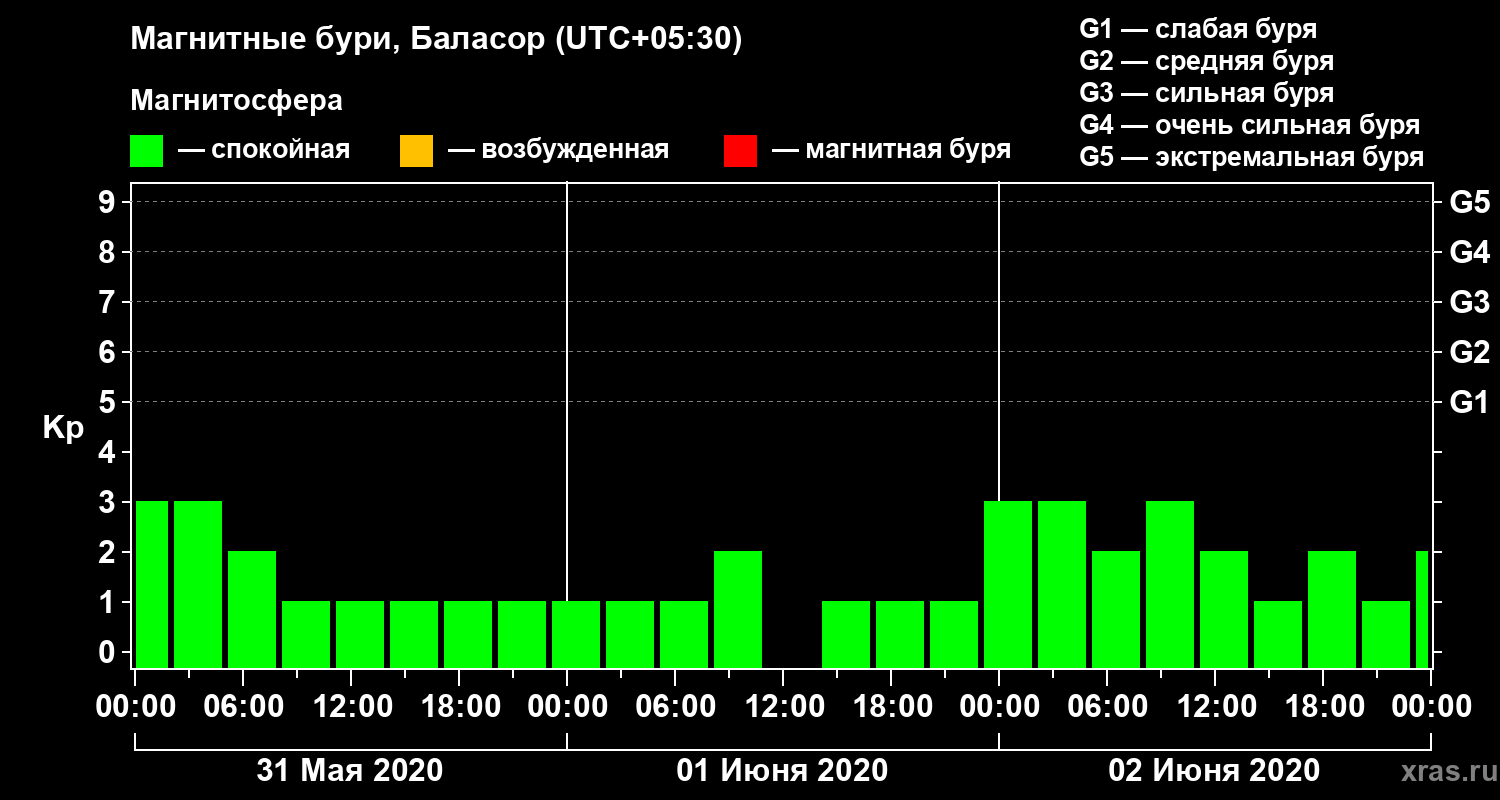The image size is (1500, 800).
Task: Click the 'G5 — экстремальная буря' legend line
Action: pyautogui.click(x=1251, y=157)
